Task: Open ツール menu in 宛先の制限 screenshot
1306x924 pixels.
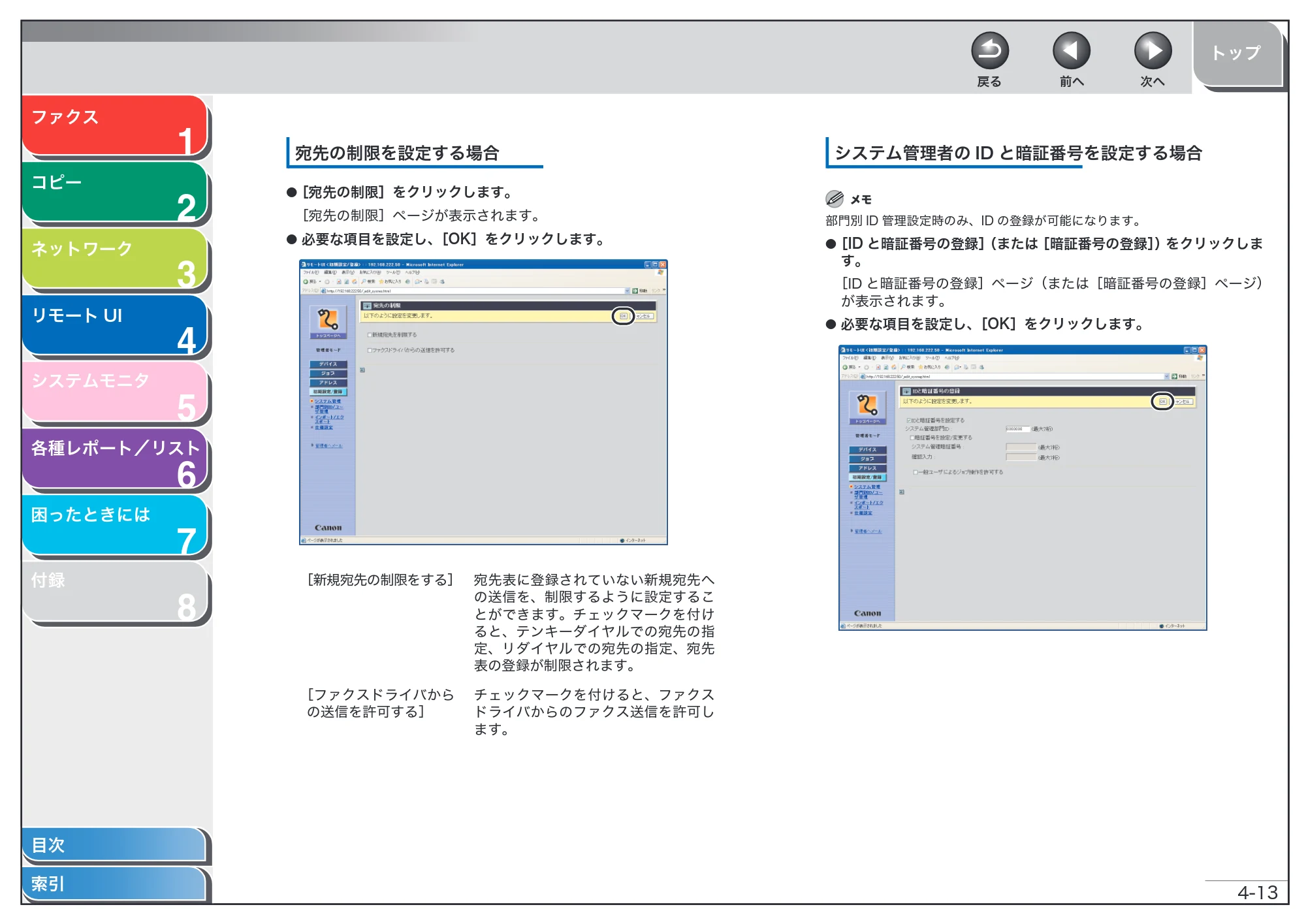Action: 393,272
